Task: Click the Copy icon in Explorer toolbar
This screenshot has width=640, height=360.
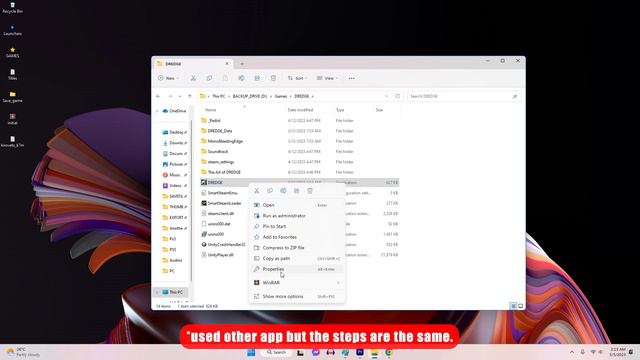Action: tap(209, 78)
